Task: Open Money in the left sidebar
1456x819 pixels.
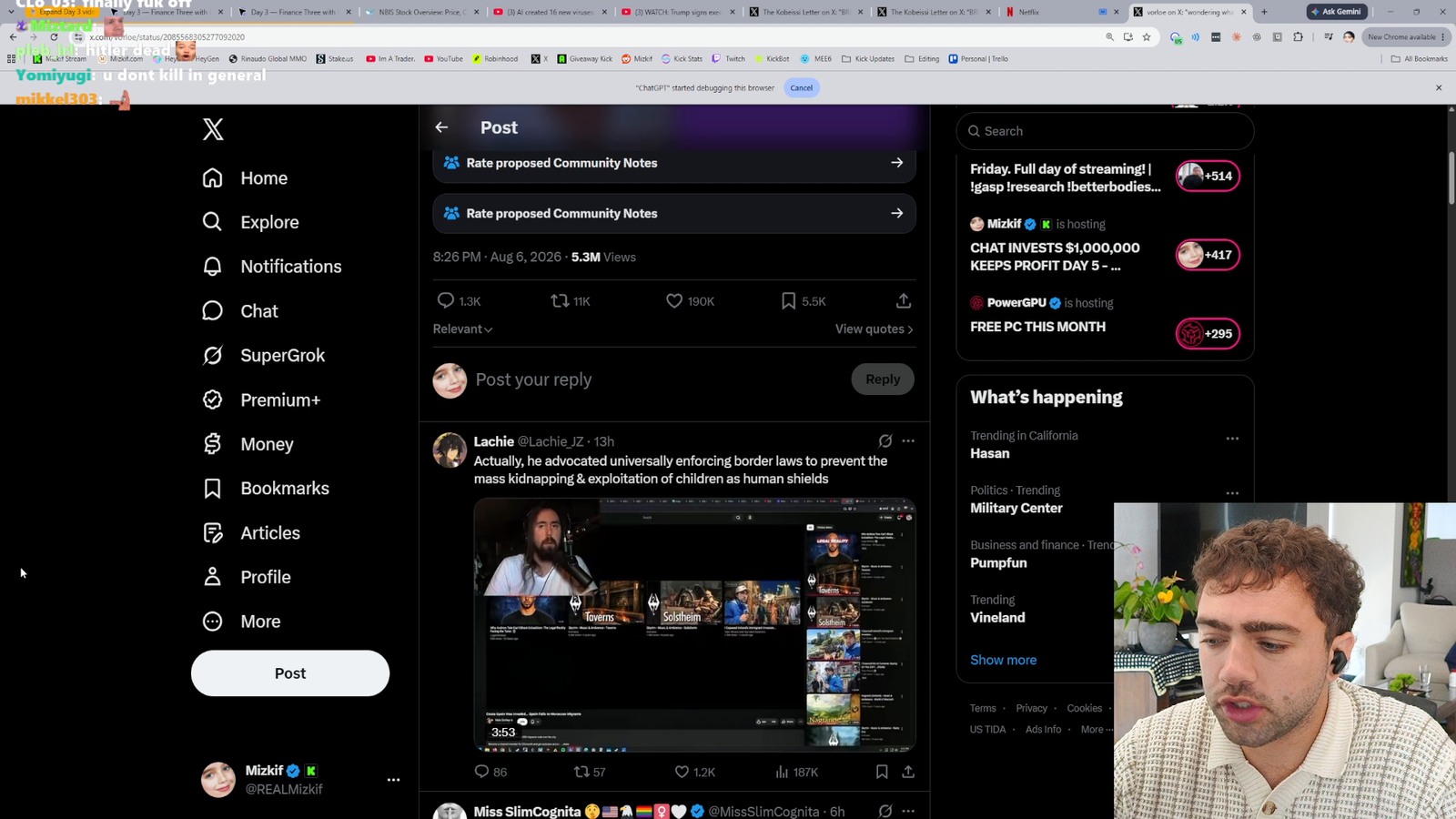Action: (248, 444)
